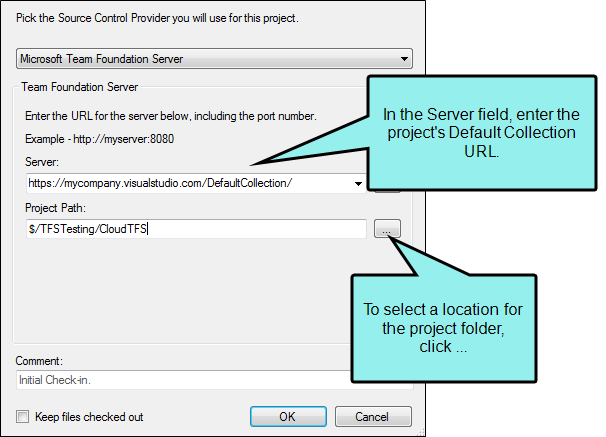606x437 pixels.
Task: Select Microsoft Team Foundation Server text in combo box
Action: tap(102, 59)
